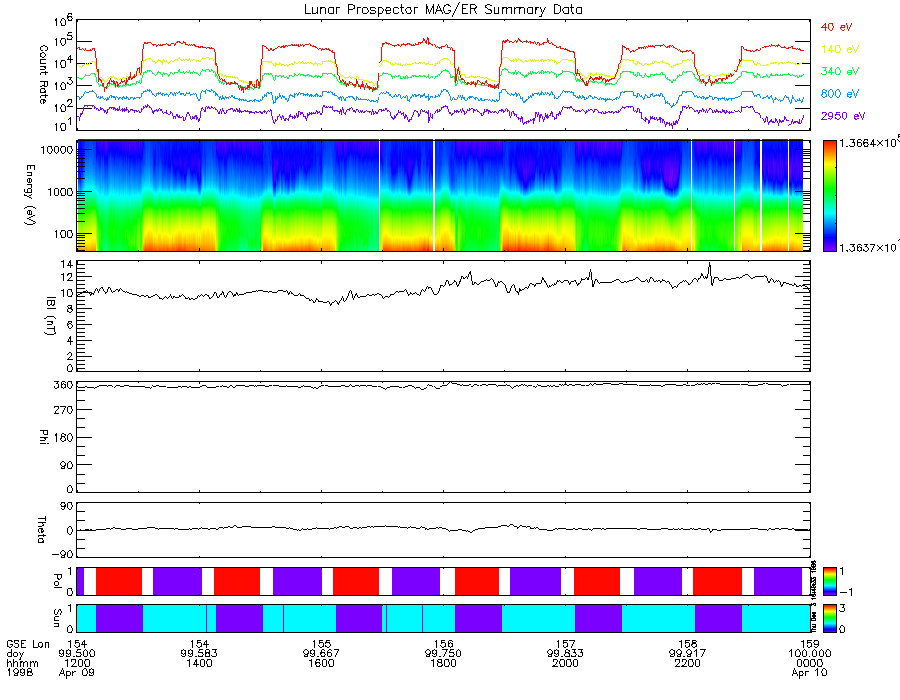The height and width of the screenshot is (700, 900).
Task: Click the '99.833' day-of-year value
Action: pyautogui.click(x=565, y=654)
